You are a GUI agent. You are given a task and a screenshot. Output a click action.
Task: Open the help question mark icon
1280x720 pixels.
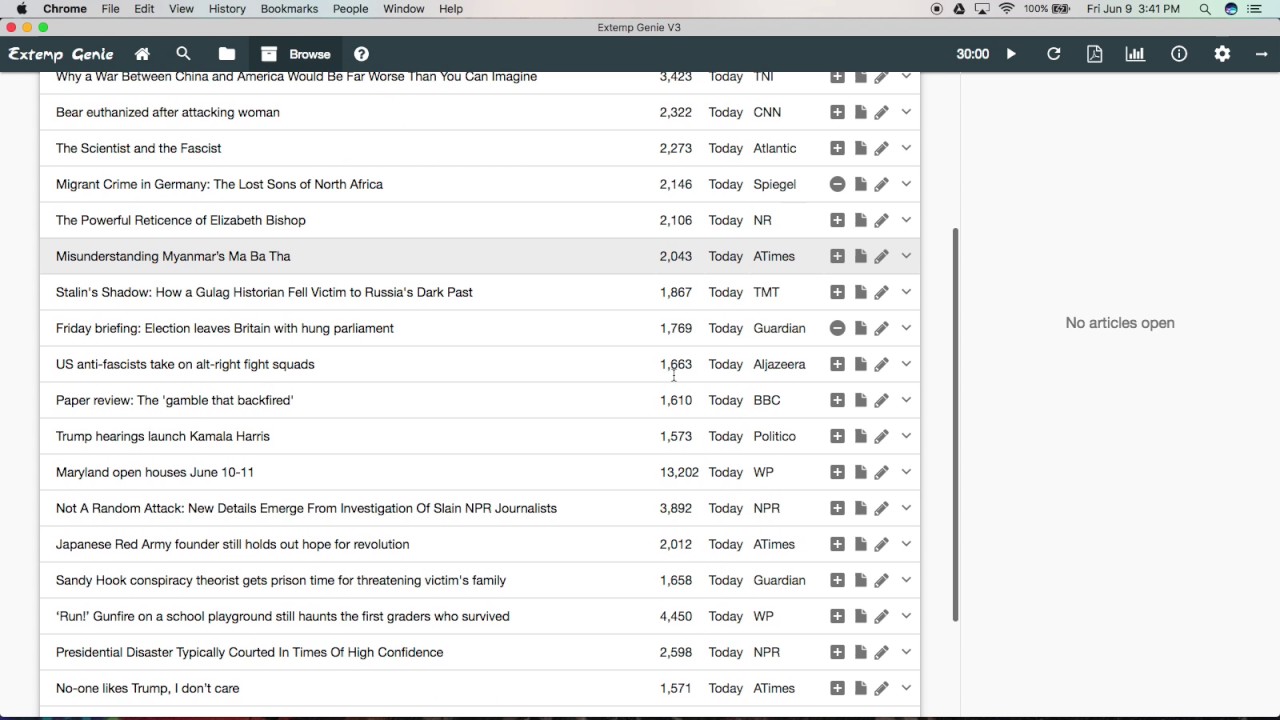tap(361, 54)
